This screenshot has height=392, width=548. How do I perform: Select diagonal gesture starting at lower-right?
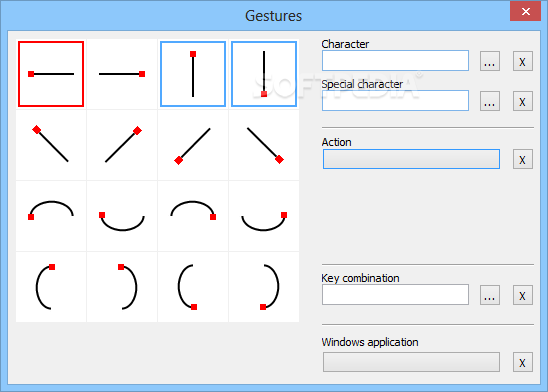[264, 145]
